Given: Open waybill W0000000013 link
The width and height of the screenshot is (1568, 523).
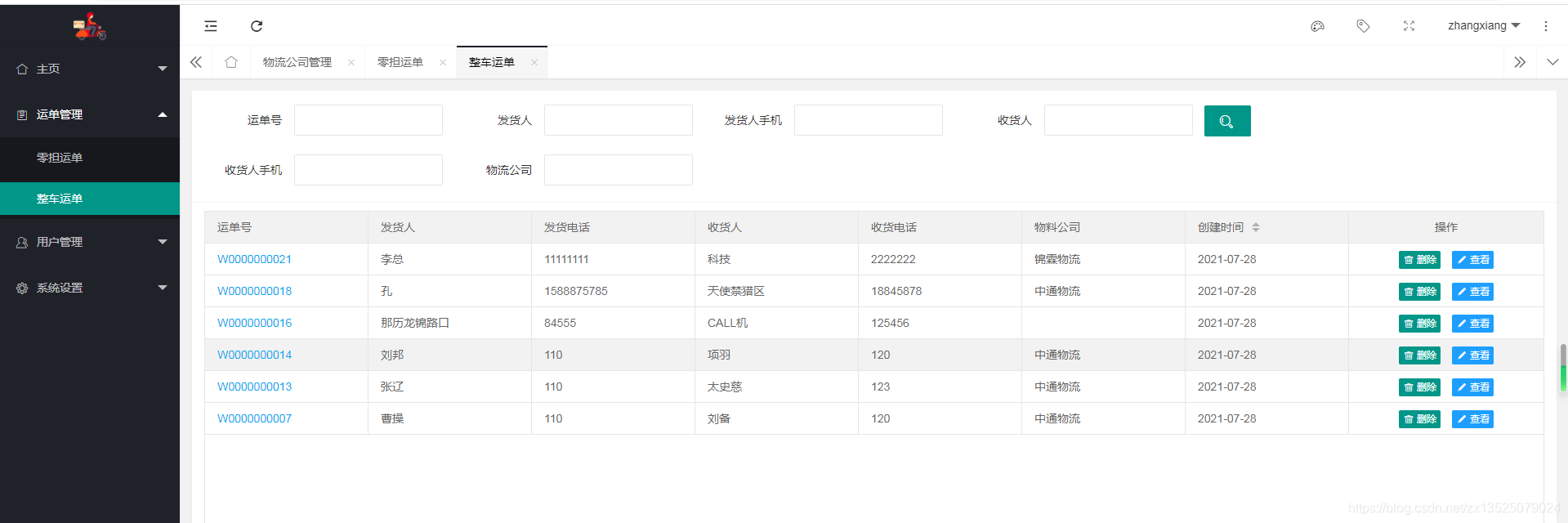Looking at the screenshot, I should pos(254,387).
